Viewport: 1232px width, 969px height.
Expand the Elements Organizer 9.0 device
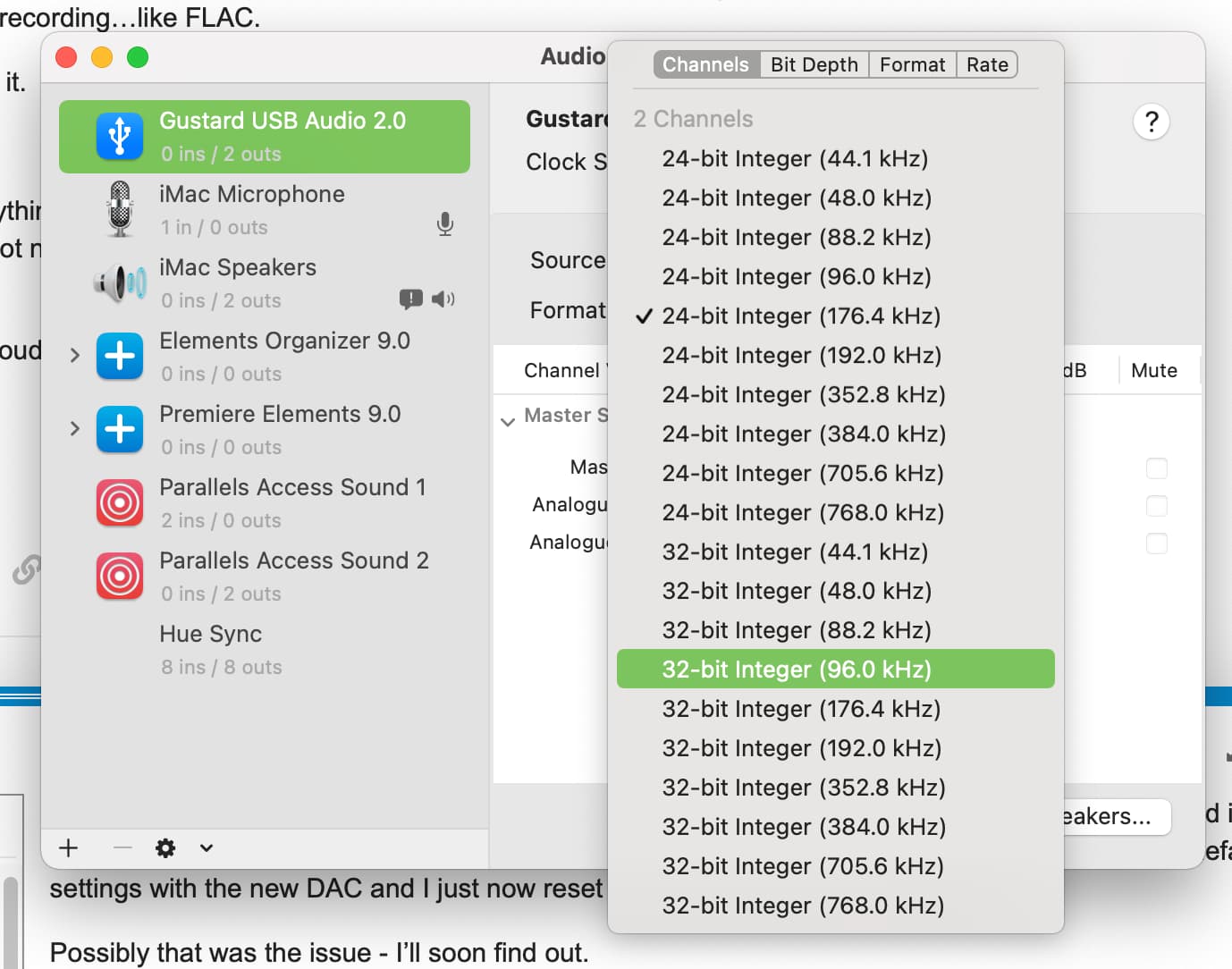tap(75, 356)
